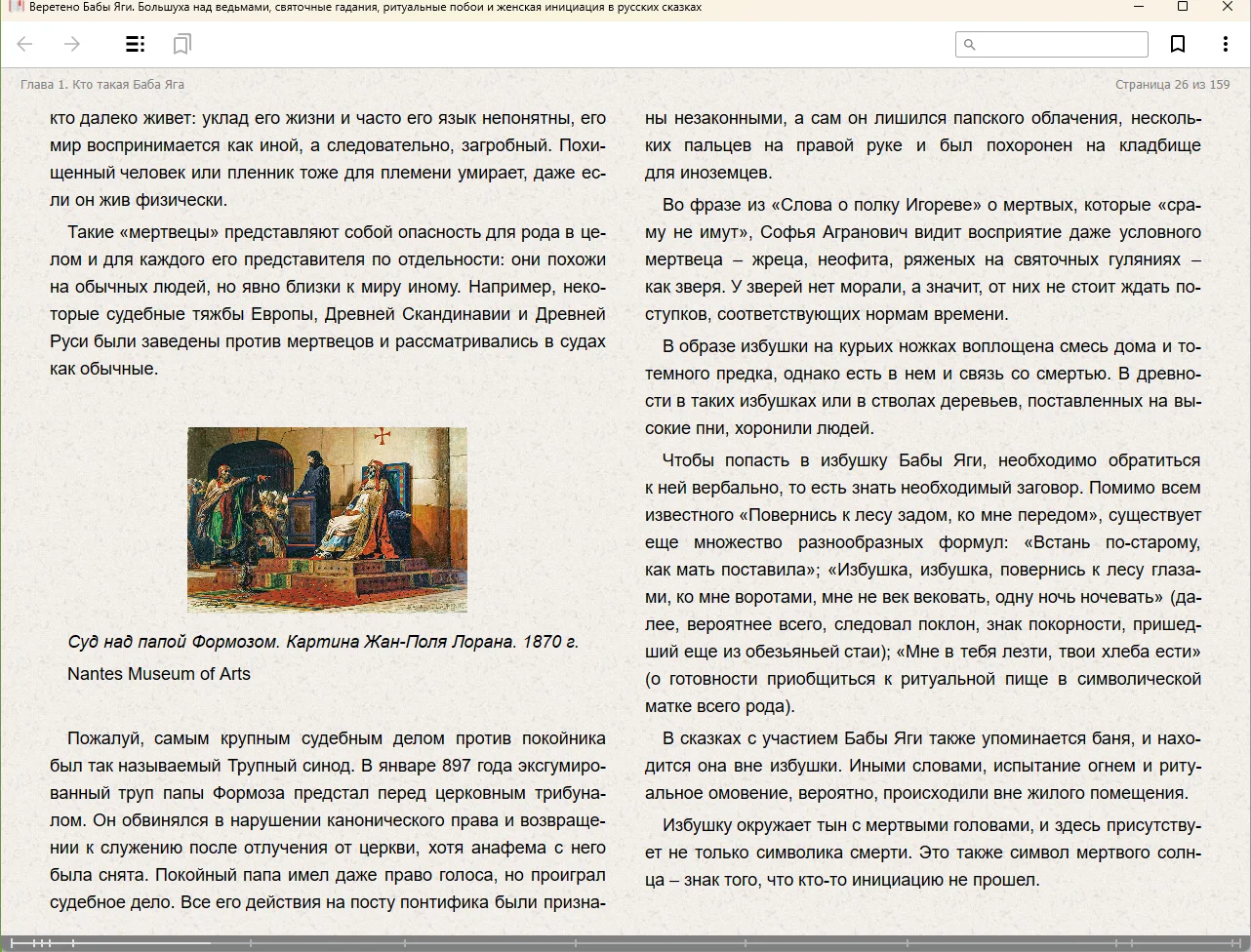Bookmark the current page
Viewport: 1251px width, 952px height.
pyautogui.click(x=1178, y=44)
